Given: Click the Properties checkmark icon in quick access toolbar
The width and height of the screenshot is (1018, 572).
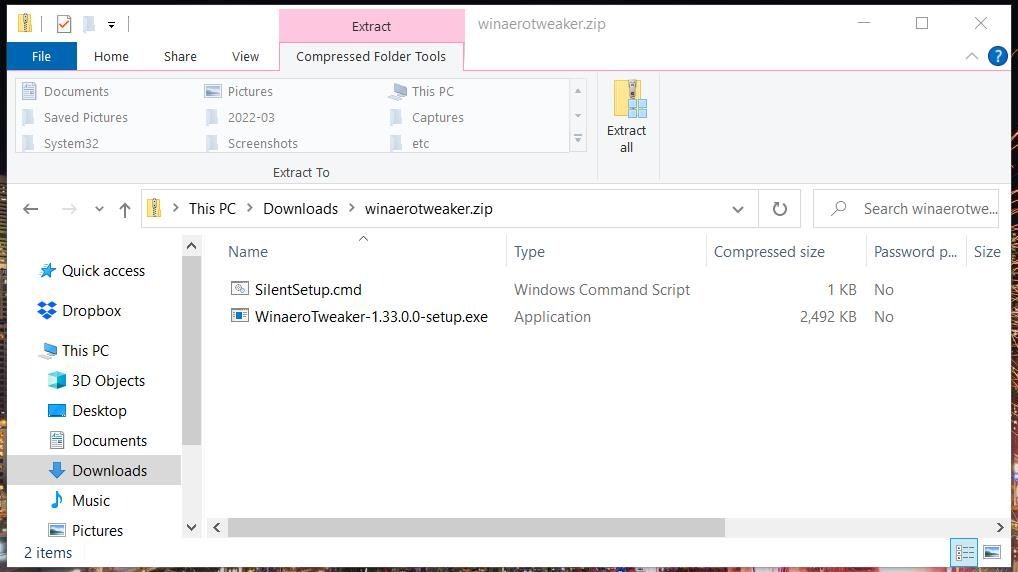Looking at the screenshot, I should click(64, 24).
